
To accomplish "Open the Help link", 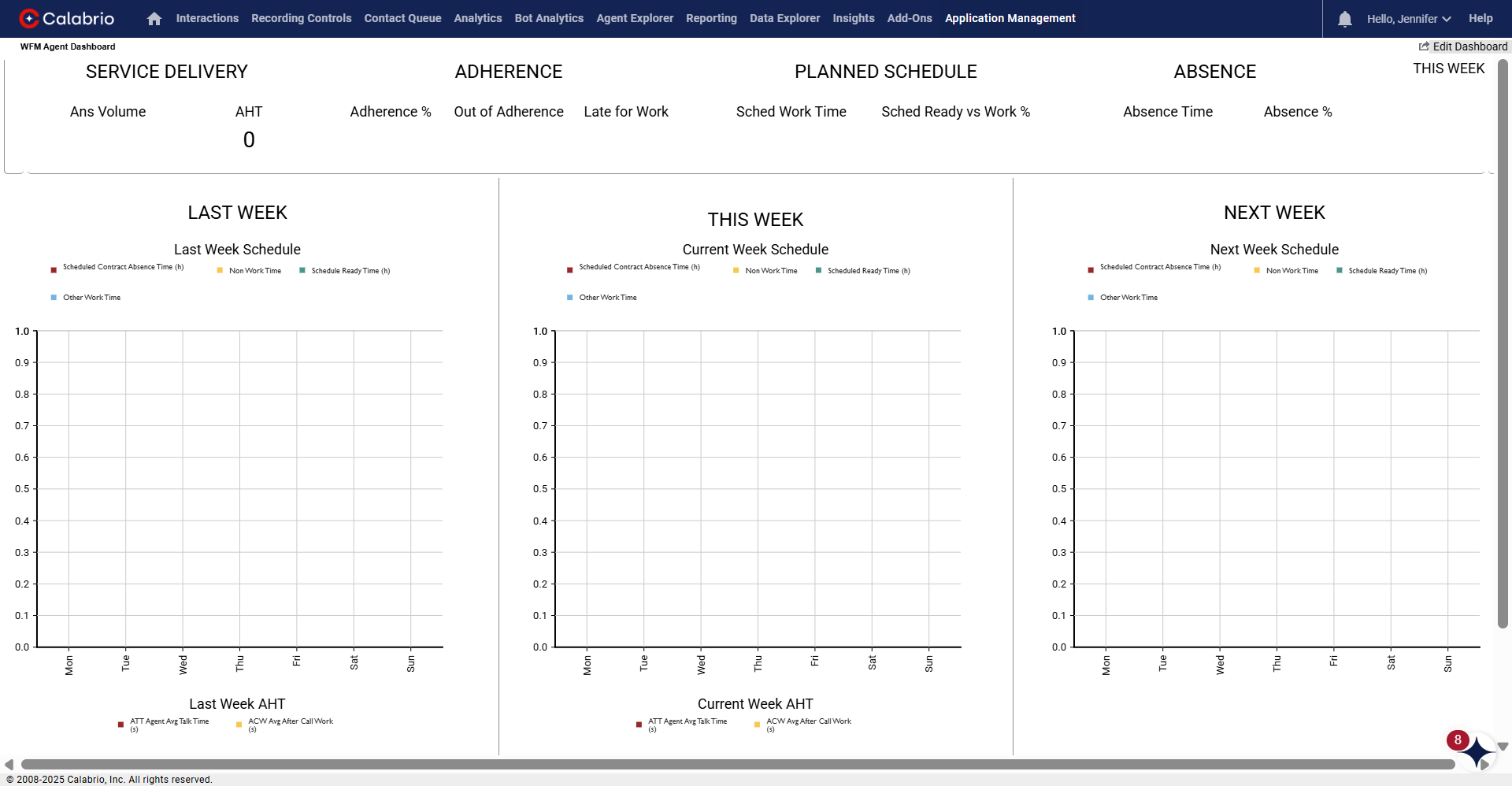I will pyautogui.click(x=1480, y=18).
